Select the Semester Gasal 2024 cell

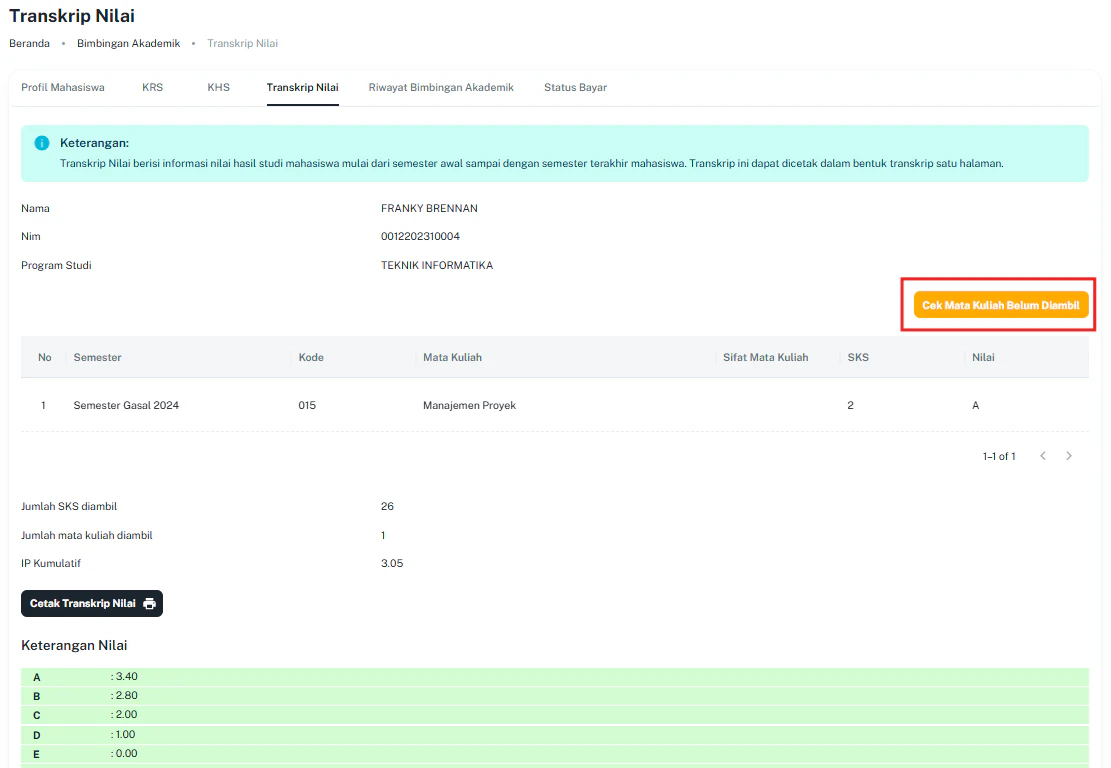click(x=126, y=405)
